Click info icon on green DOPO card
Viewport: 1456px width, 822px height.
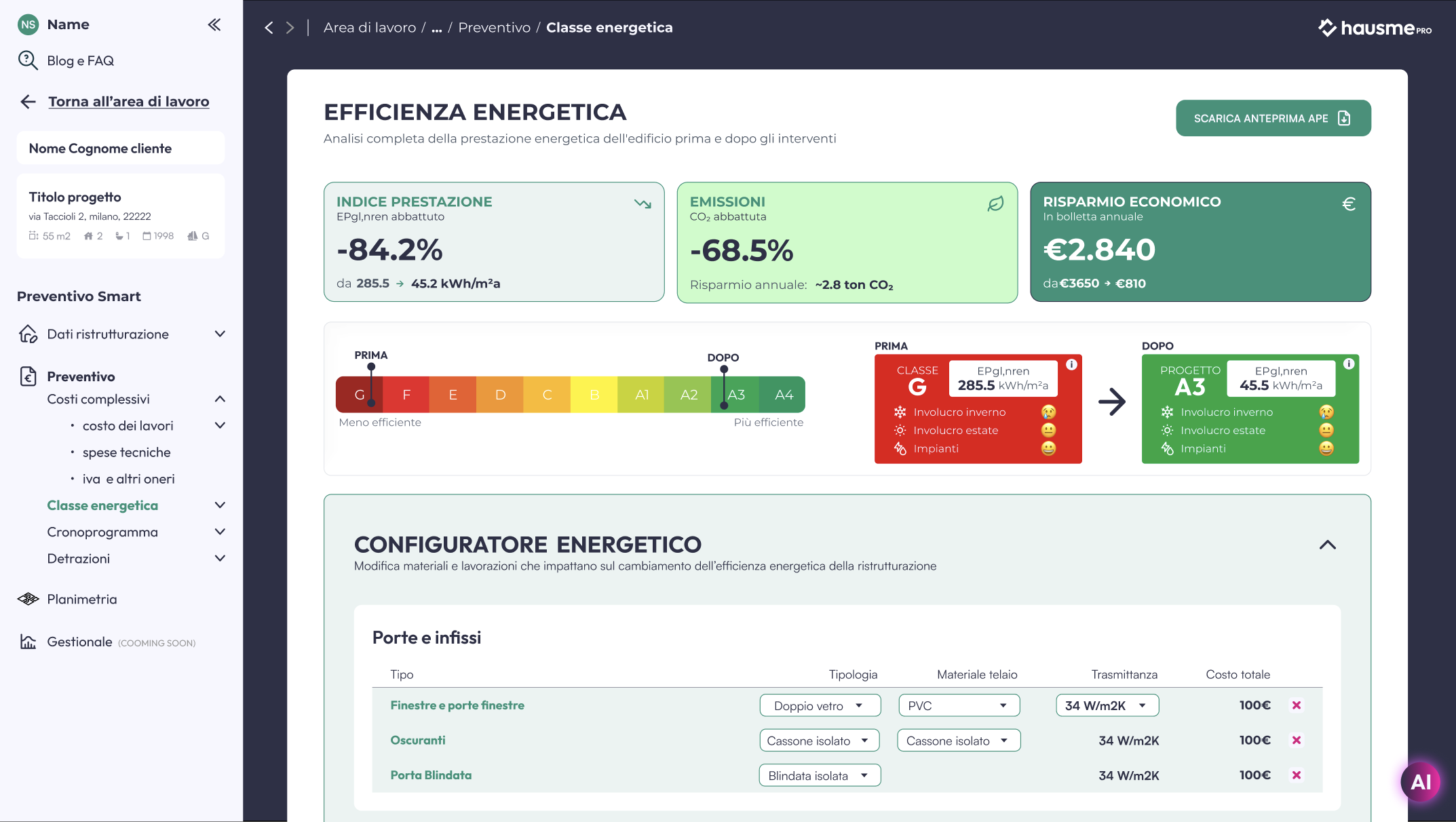click(x=1349, y=364)
